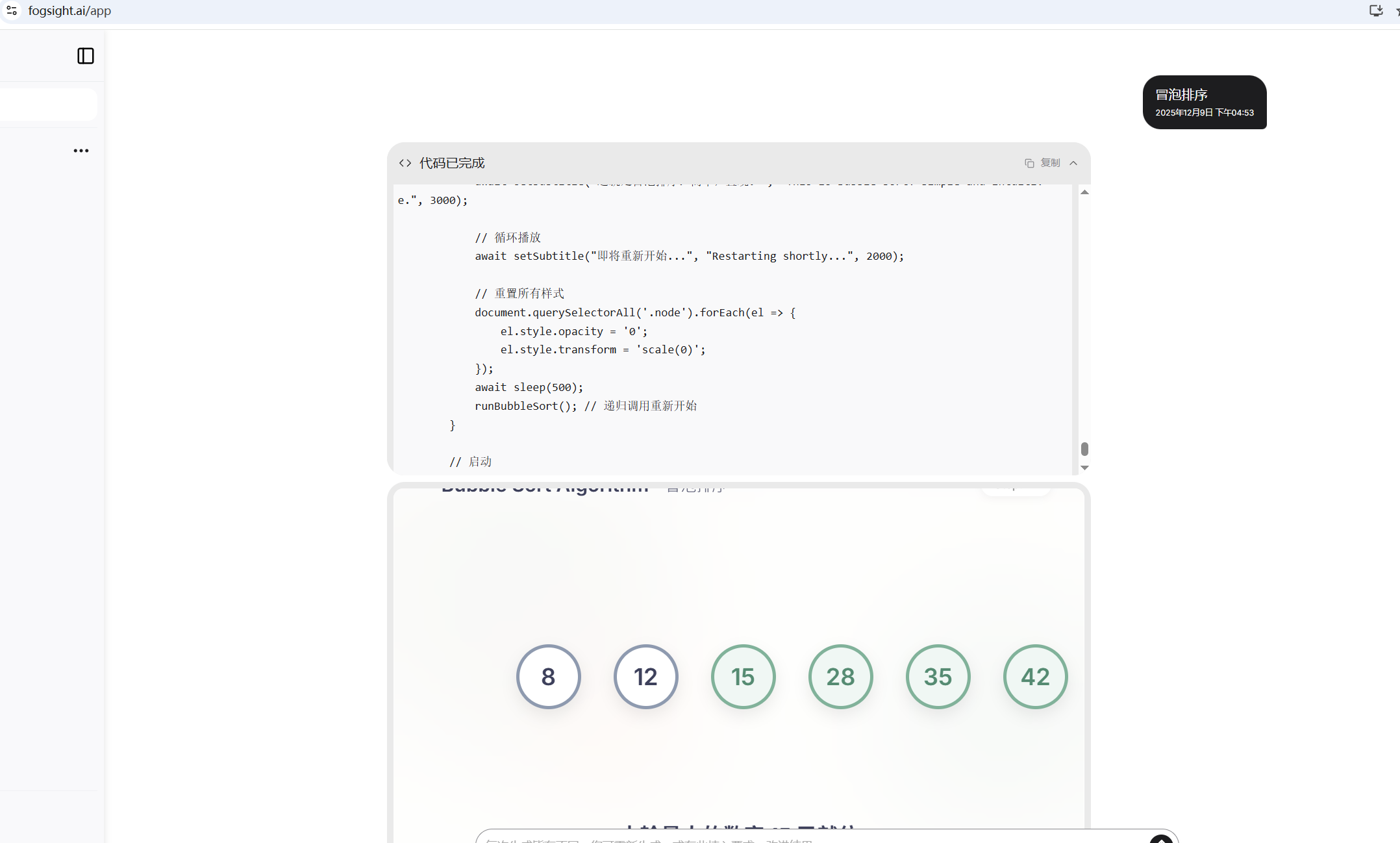Click the code scrollbar thumb
Image resolution: width=1400 pixels, height=843 pixels.
pos(1084,449)
